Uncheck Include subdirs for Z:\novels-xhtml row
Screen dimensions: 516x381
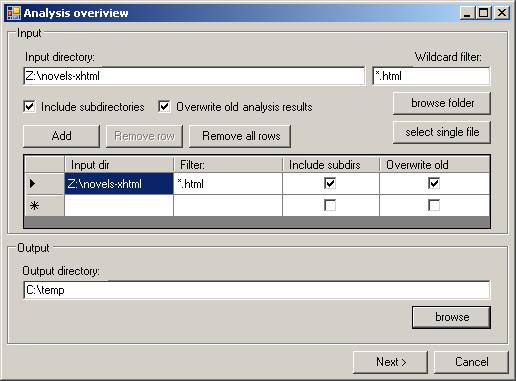click(330, 183)
